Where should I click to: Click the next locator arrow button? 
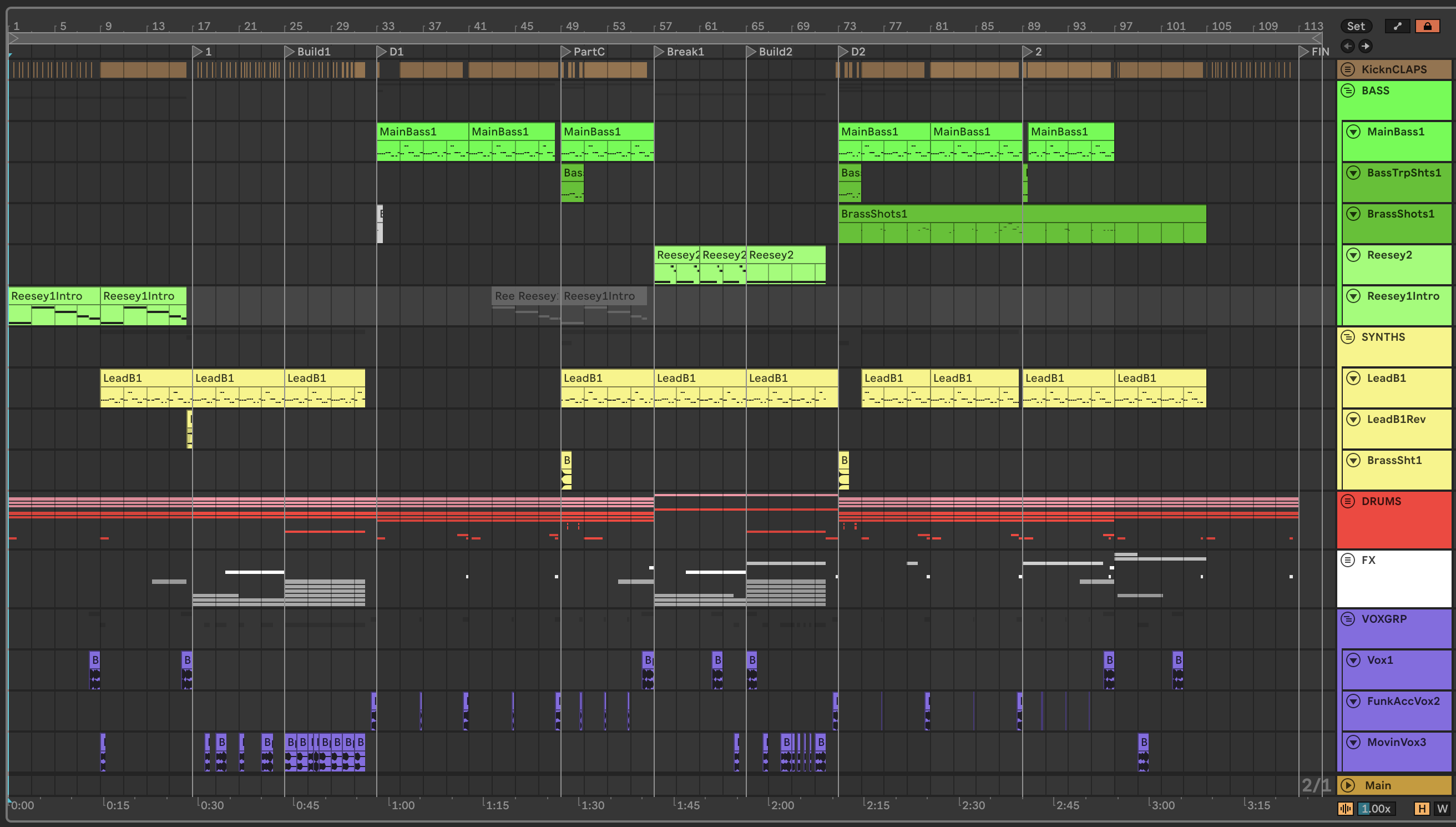coord(1365,46)
